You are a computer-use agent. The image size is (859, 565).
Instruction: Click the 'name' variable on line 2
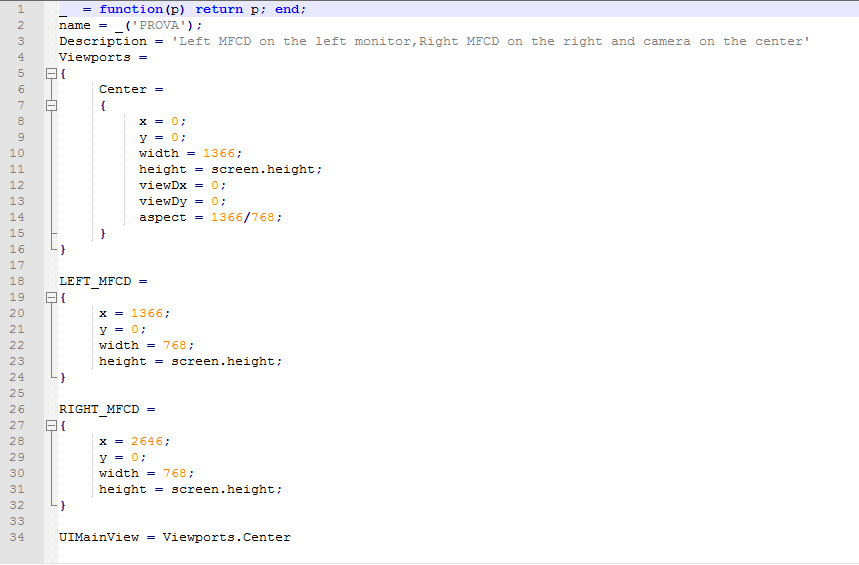click(x=75, y=25)
